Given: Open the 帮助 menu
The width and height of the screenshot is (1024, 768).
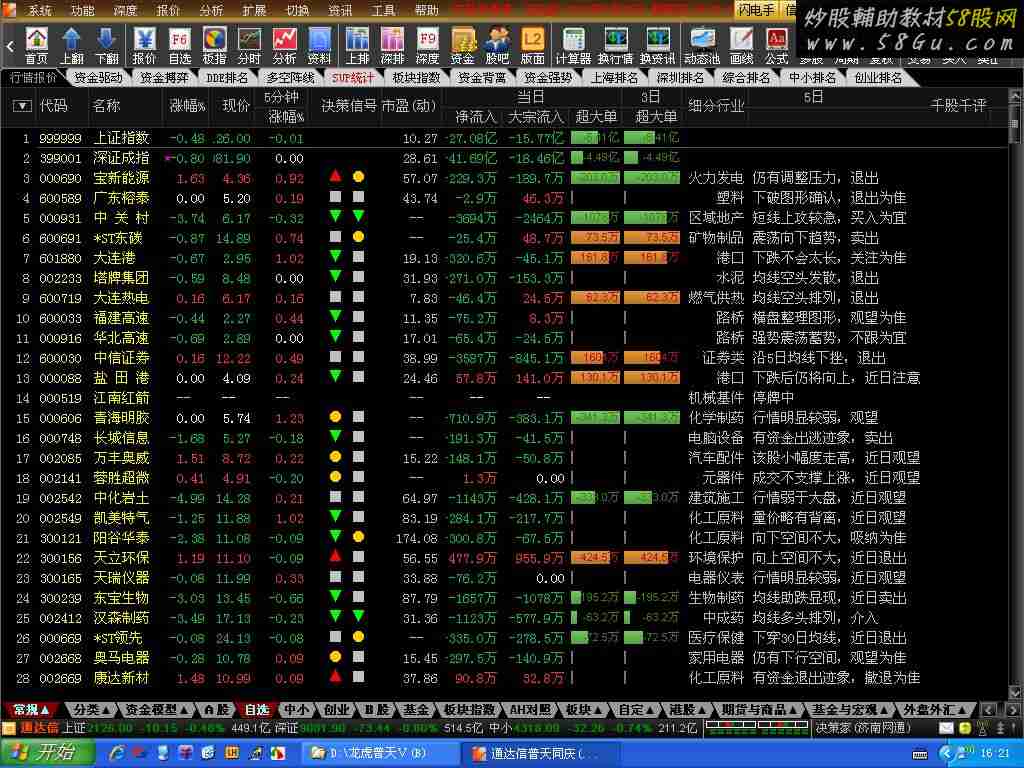Looking at the screenshot, I should click(426, 10).
